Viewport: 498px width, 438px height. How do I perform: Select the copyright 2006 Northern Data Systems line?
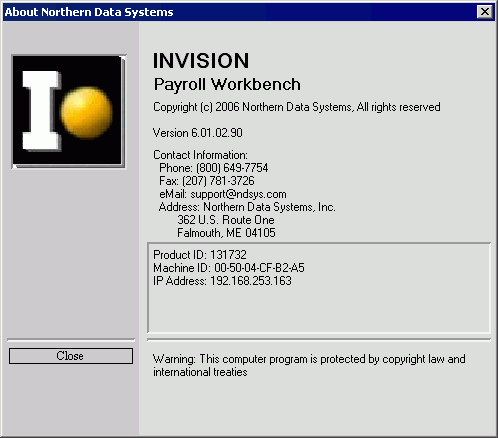(297, 107)
